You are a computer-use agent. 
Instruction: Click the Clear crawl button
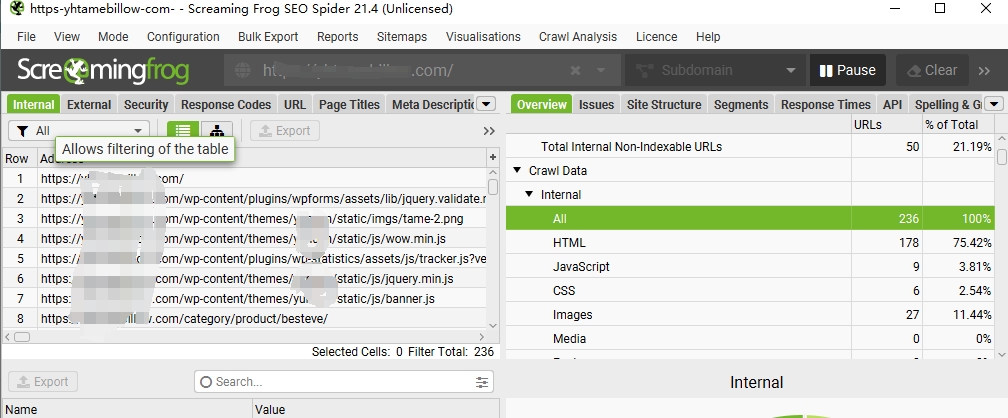click(932, 70)
